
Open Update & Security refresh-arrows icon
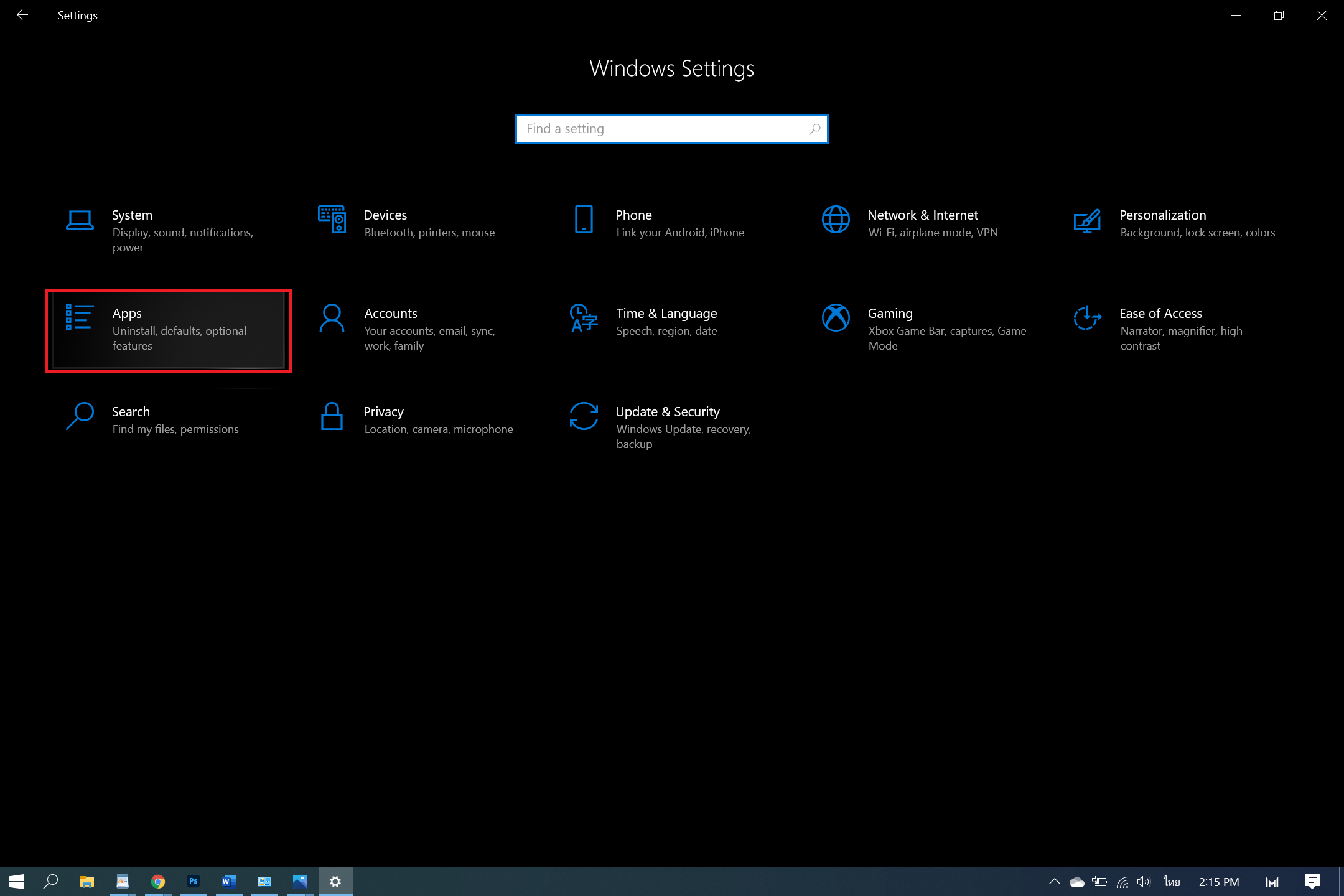pos(584,416)
